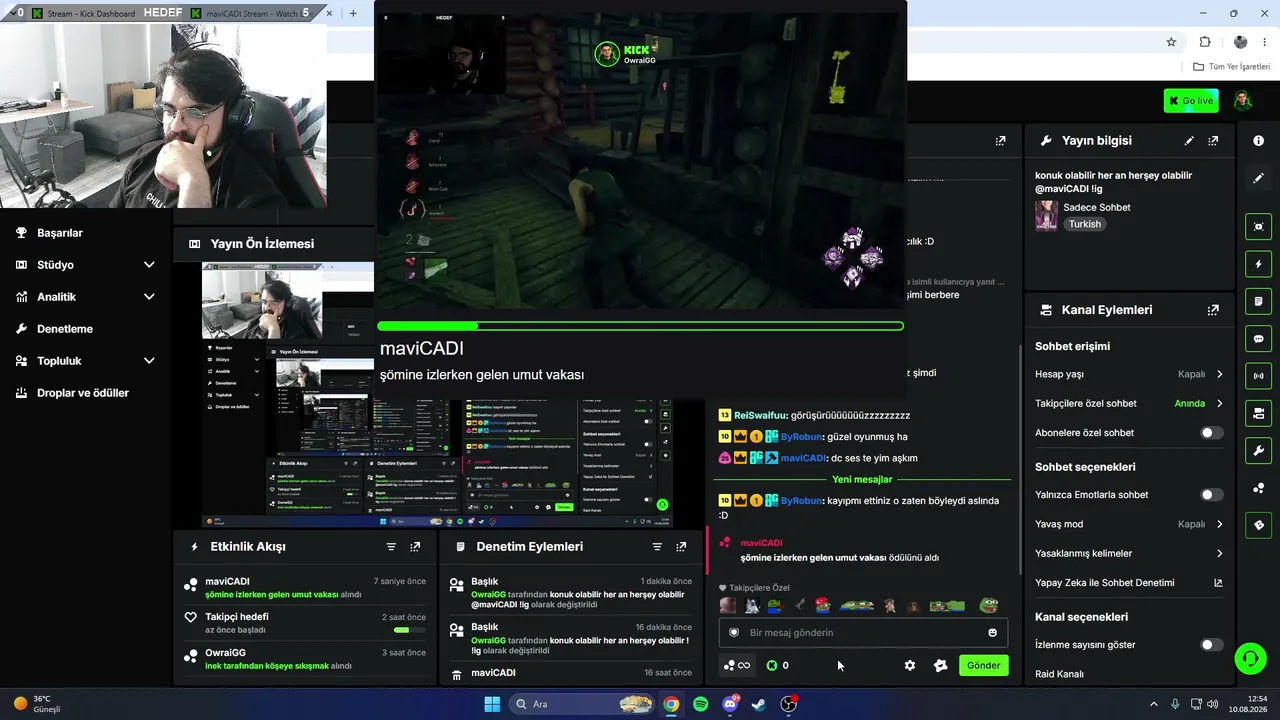The image size is (1280, 720).
Task: Open Yapay Zeka ile Sohbet Denetimi link
Action: click(1129, 583)
